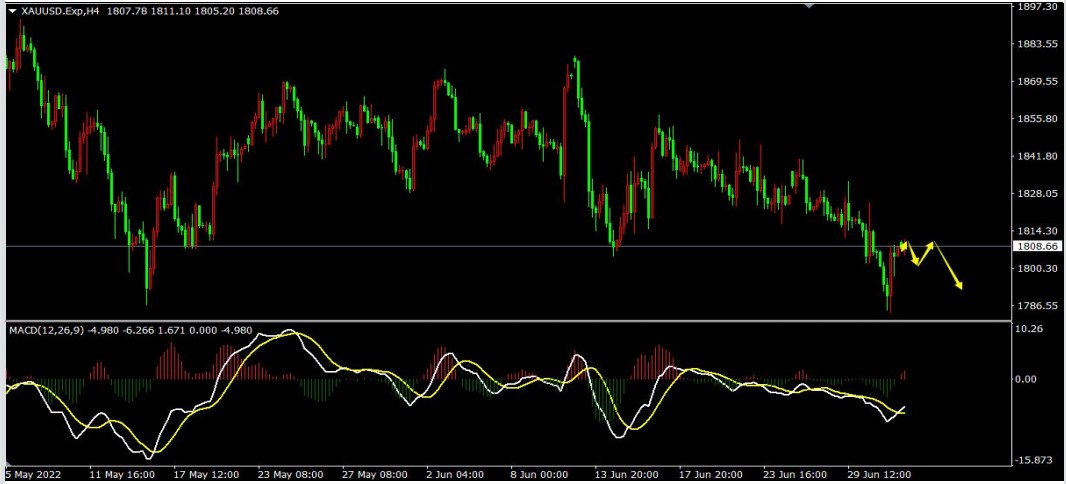The height and width of the screenshot is (484, 1066).
Task: Click the 1786.55 price scale label
Action: (x=1037, y=306)
